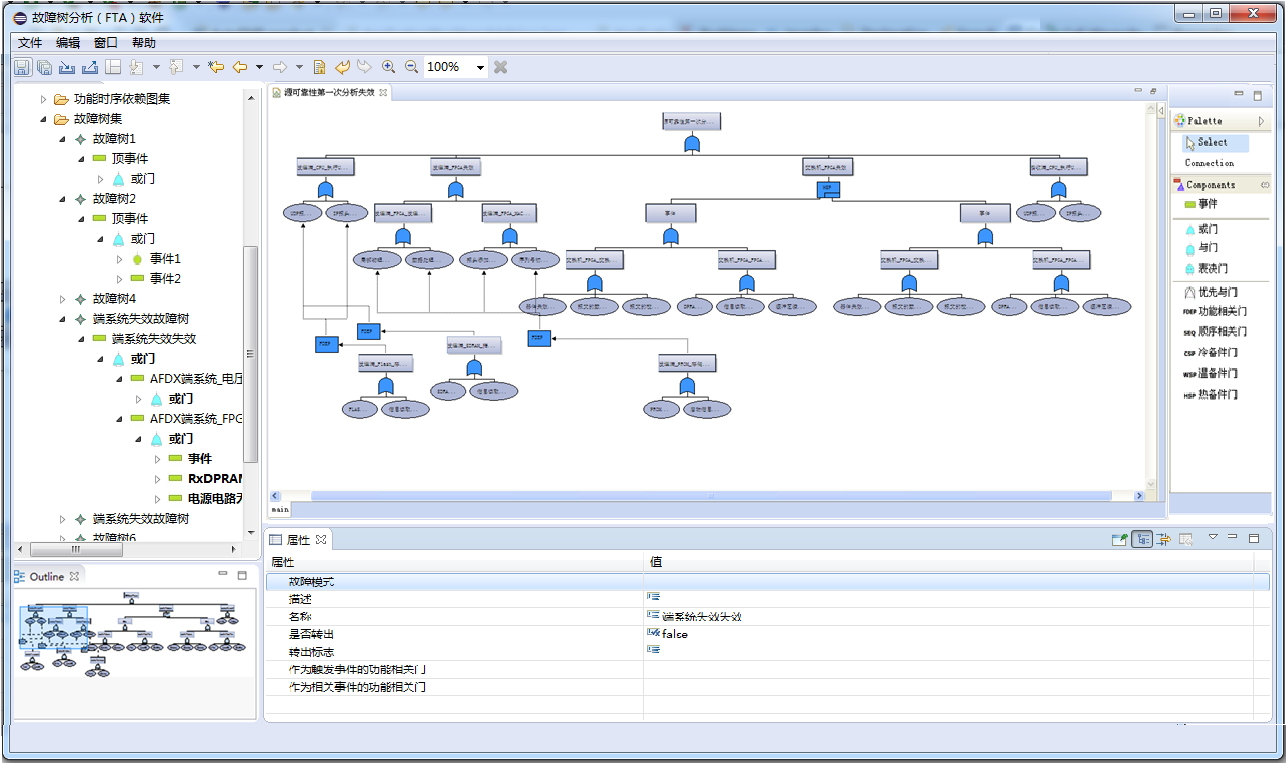Click the Palette collapse arrow on the right

pos(1262,121)
